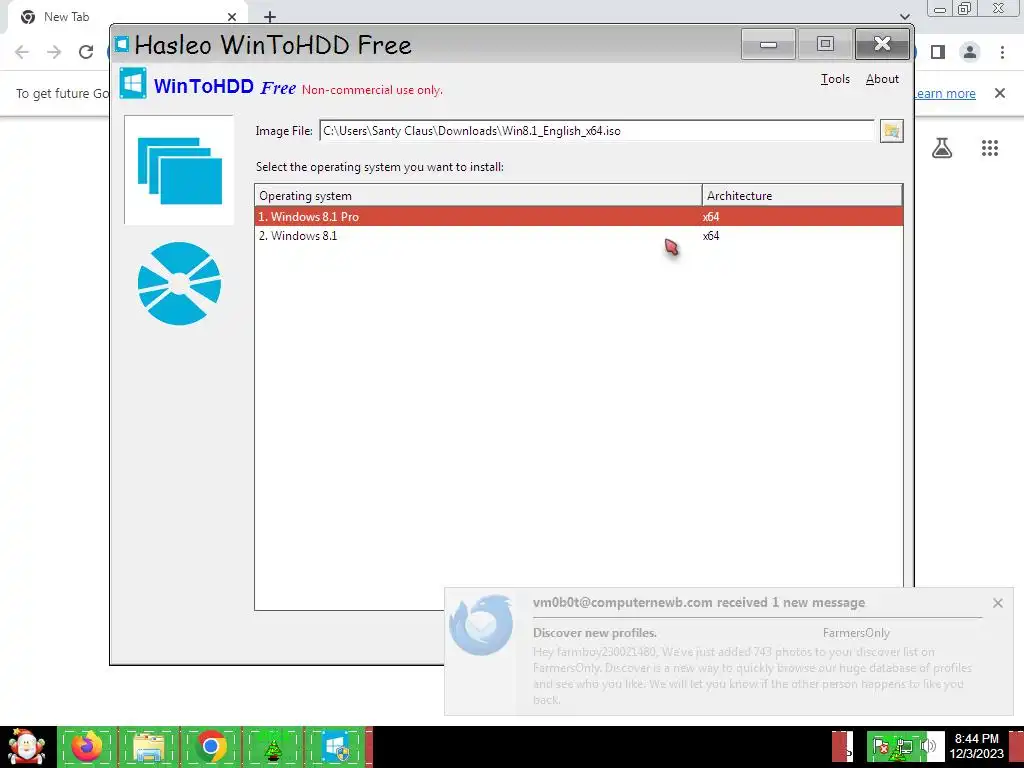Screen dimensions: 1024x768
Task: Dismiss the Thunderbird new message notification
Action: (x=997, y=603)
